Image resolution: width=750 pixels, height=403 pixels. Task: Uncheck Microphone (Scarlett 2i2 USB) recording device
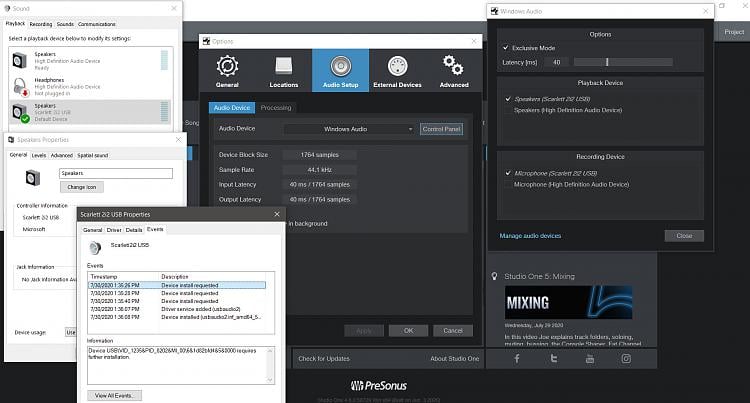tap(507, 173)
